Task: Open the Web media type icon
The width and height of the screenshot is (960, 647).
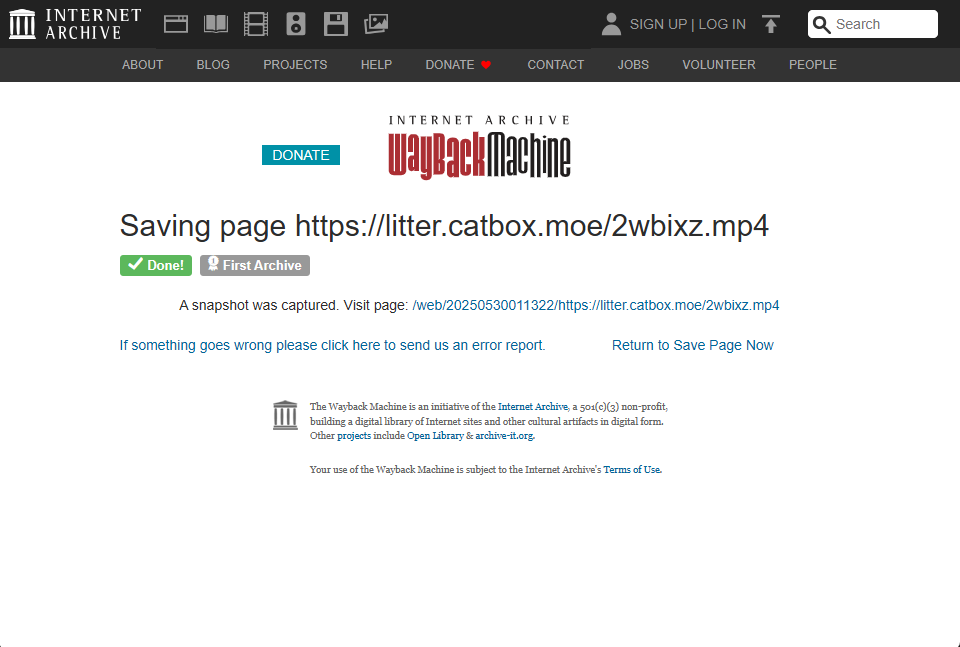Action: [x=176, y=24]
